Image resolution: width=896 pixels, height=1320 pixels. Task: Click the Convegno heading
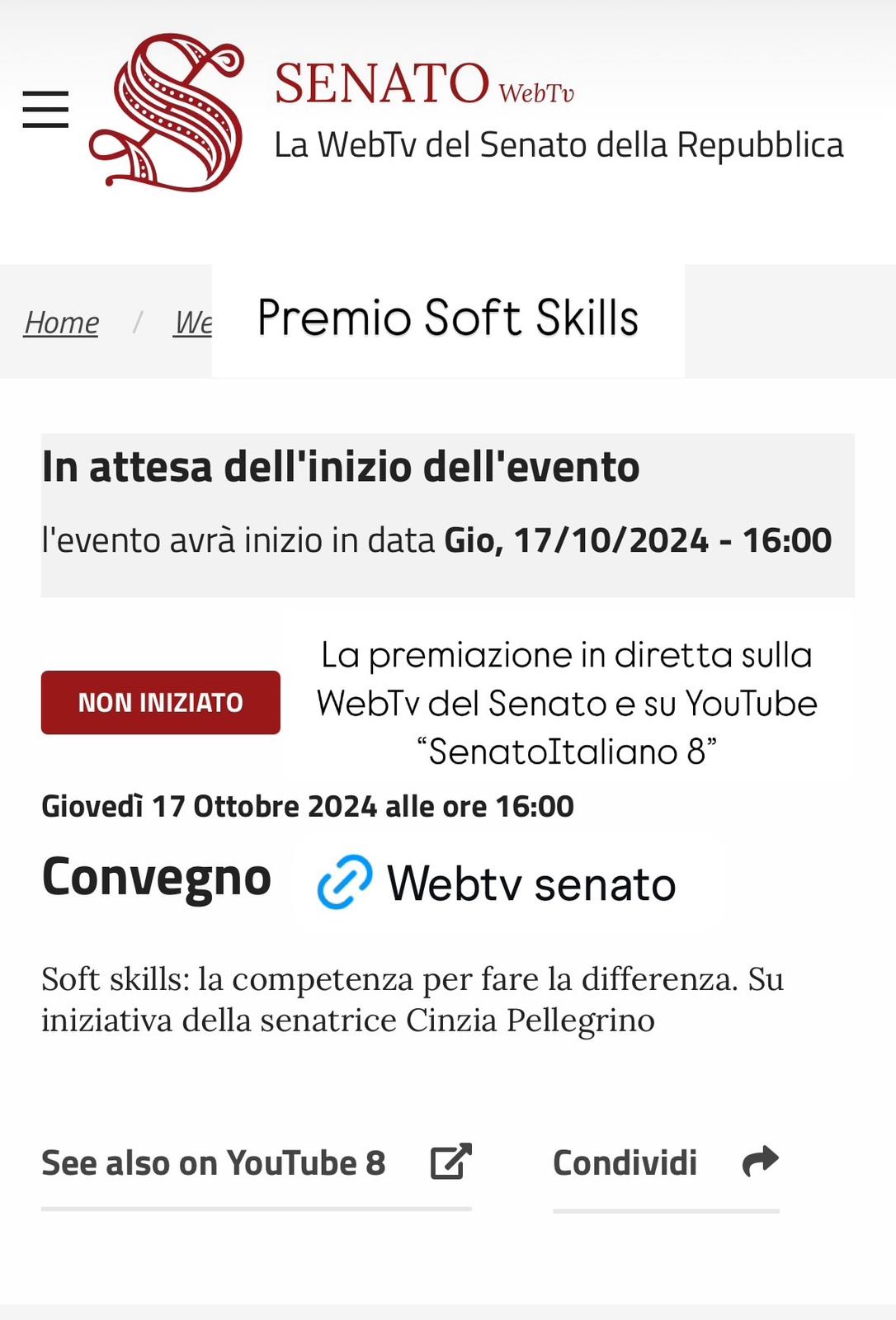point(157,877)
